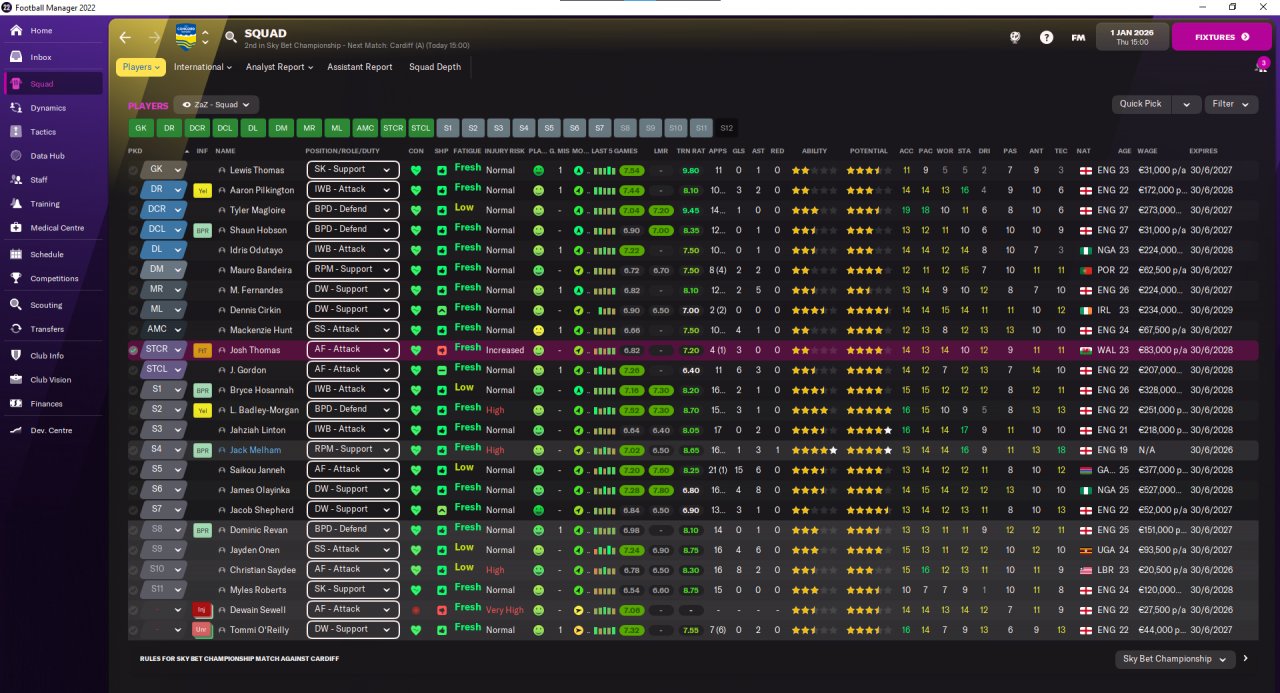Expand the ZaZ - Squad view dropdown
Image resolution: width=1280 pixels, height=693 pixels.
[216, 104]
